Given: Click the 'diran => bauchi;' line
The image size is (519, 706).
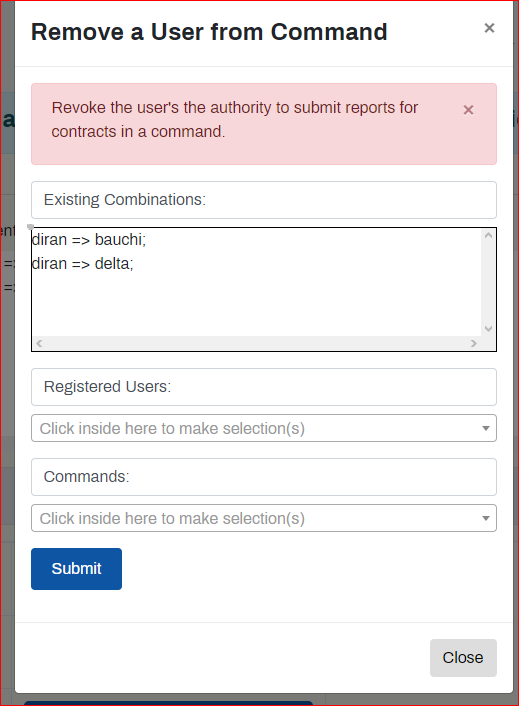Looking at the screenshot, I should (x=89, y=240).
